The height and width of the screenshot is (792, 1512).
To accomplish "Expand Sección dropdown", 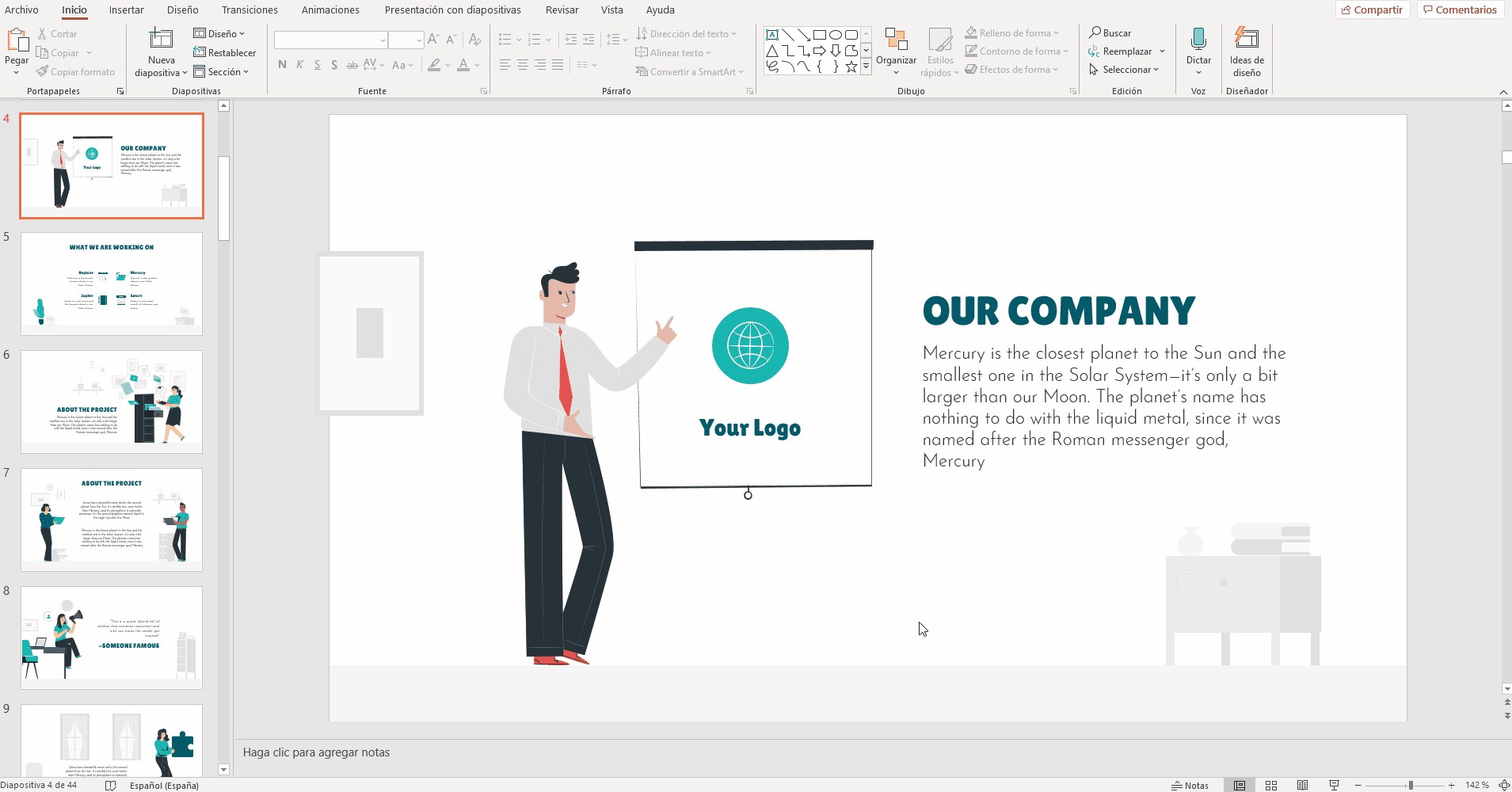I will coord(221,72).
